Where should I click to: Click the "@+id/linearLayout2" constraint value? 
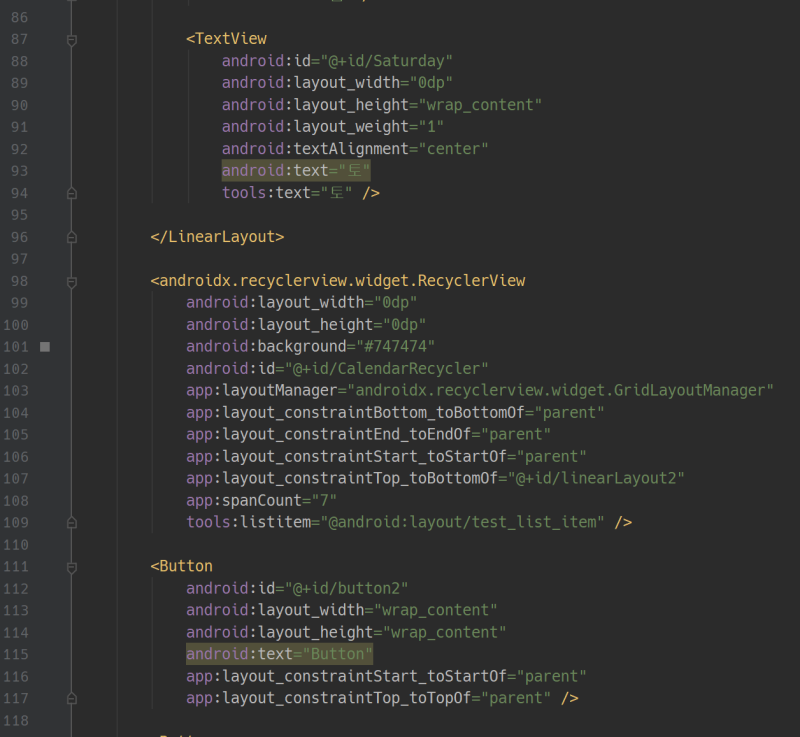[596, 478]
